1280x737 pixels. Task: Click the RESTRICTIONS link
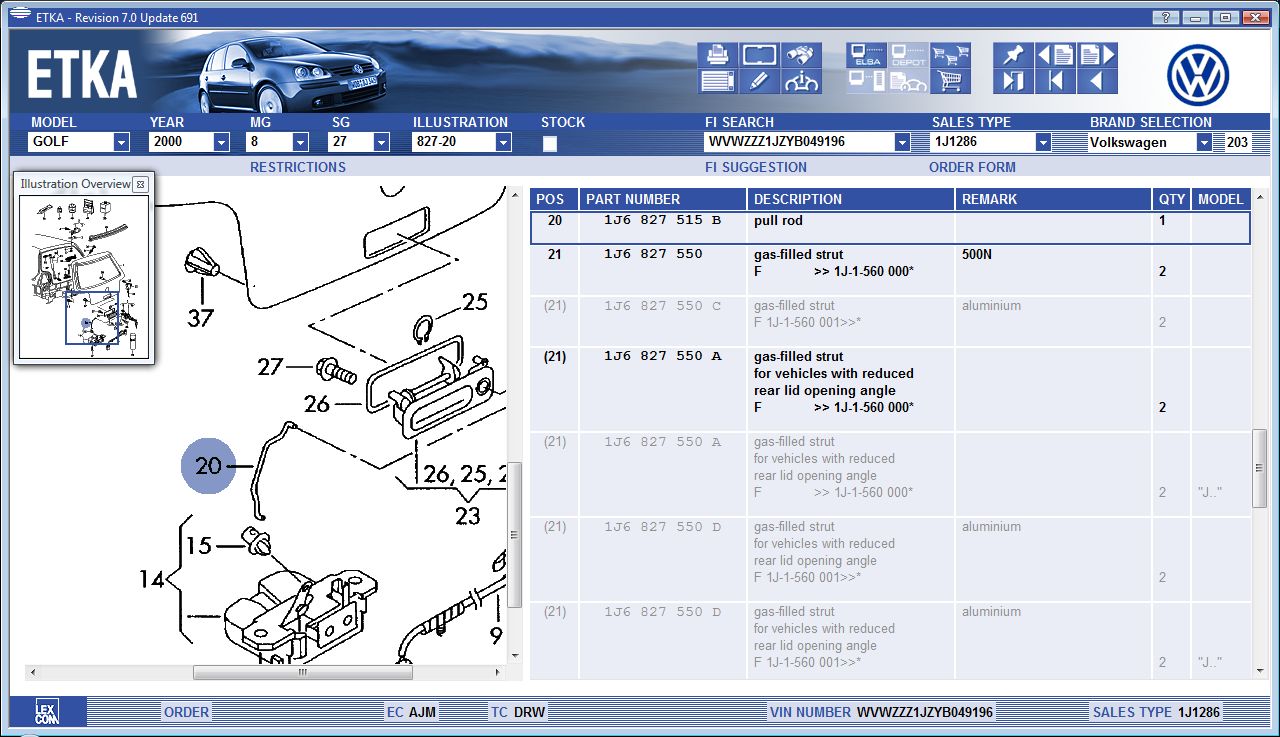298,167
